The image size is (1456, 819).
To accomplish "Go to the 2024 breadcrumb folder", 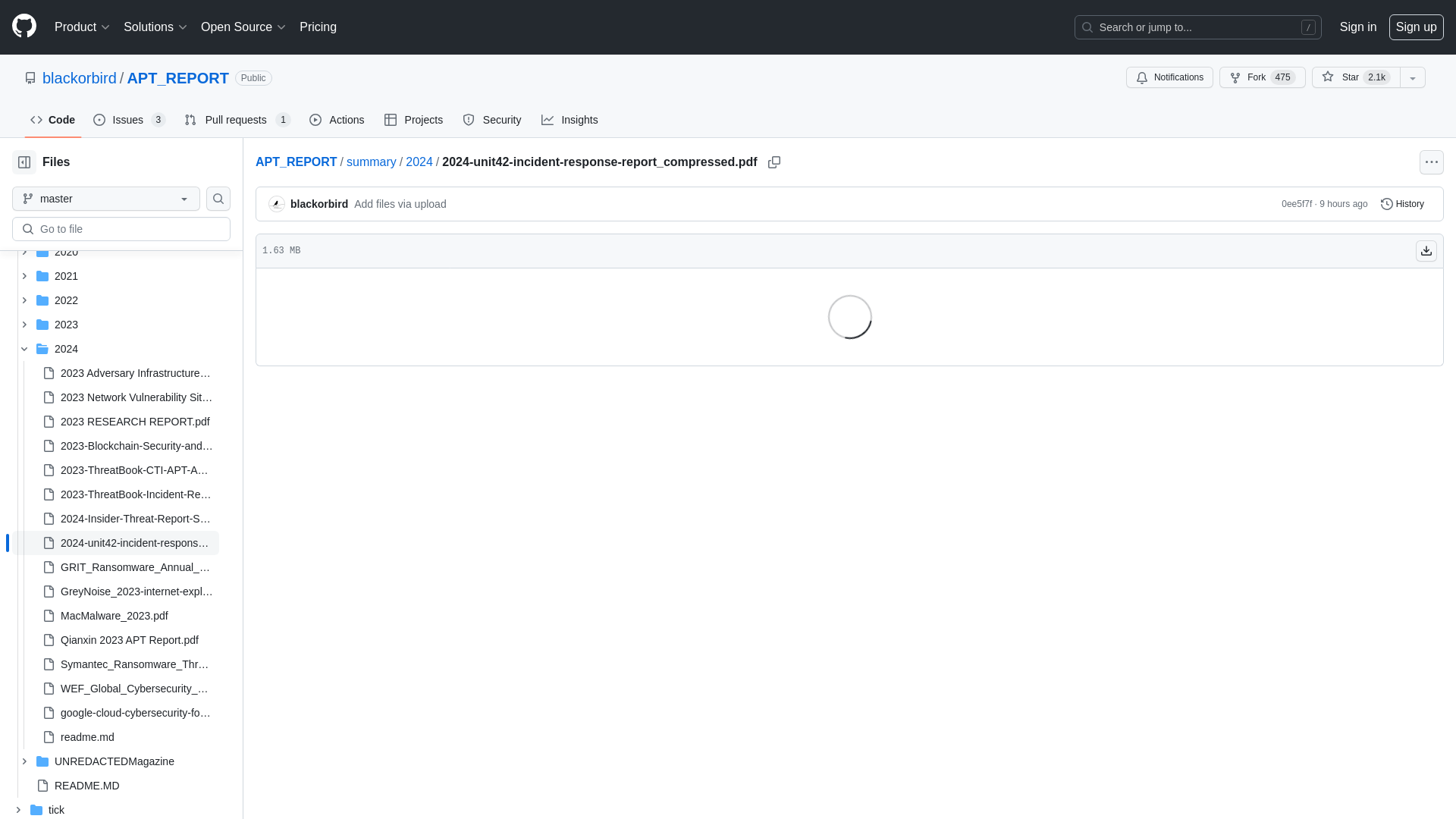I will [419, 162].
